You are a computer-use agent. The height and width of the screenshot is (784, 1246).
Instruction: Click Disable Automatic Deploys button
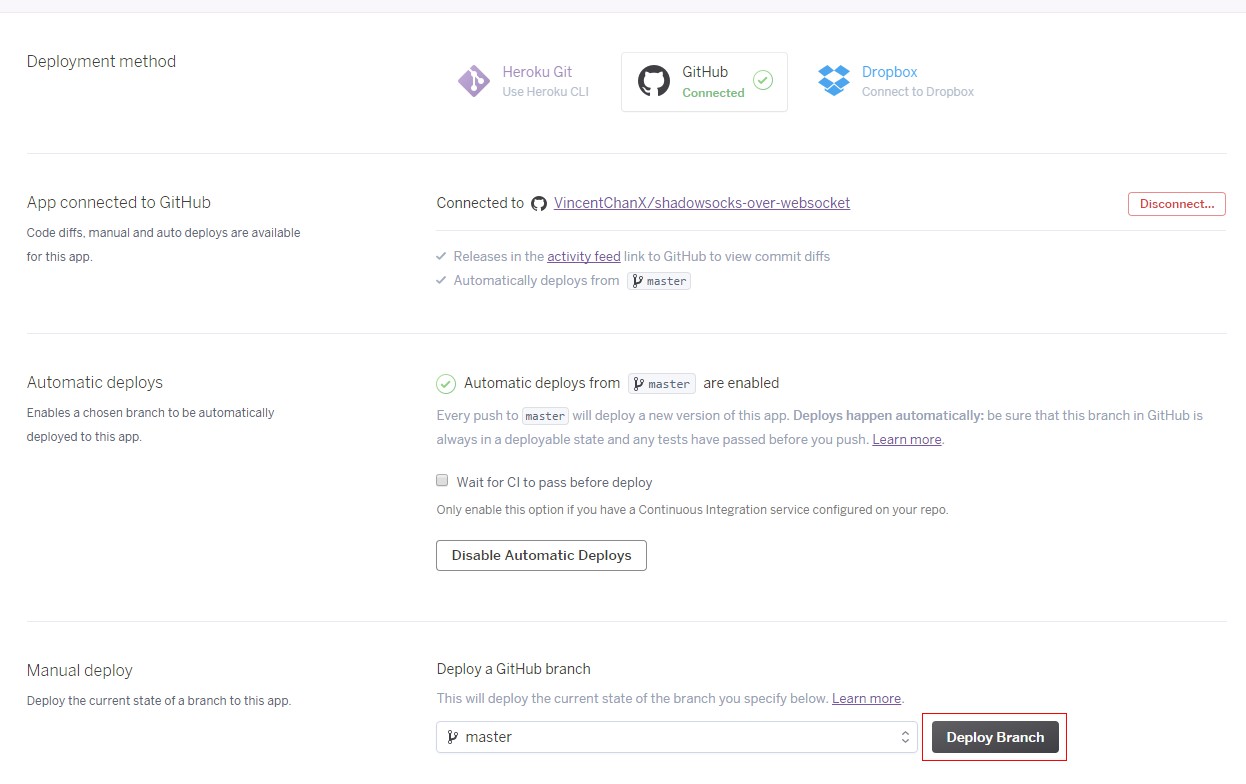(x=541, y=555)
